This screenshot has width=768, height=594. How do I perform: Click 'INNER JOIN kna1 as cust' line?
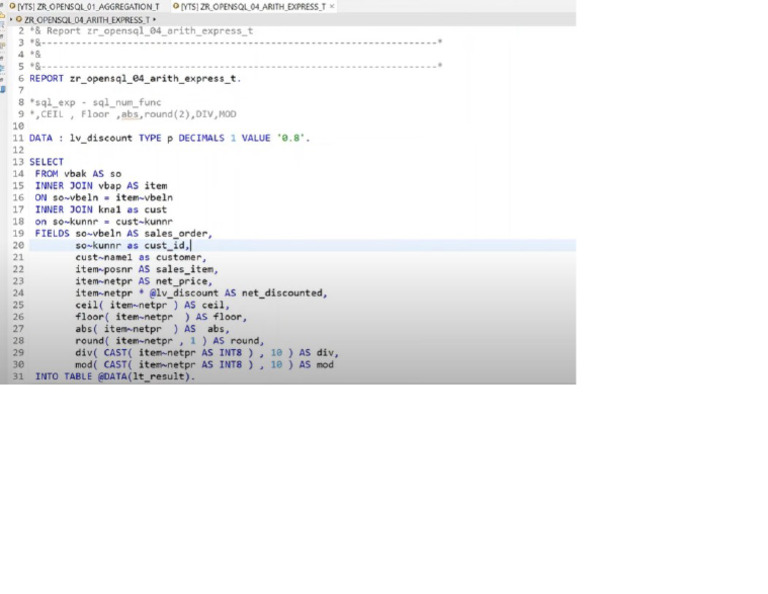101,210
